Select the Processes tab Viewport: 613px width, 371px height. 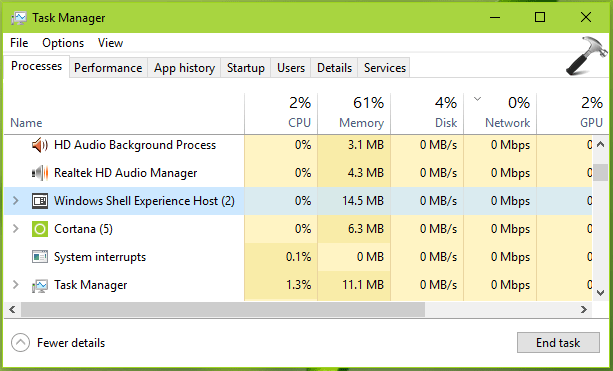(36, 66)
